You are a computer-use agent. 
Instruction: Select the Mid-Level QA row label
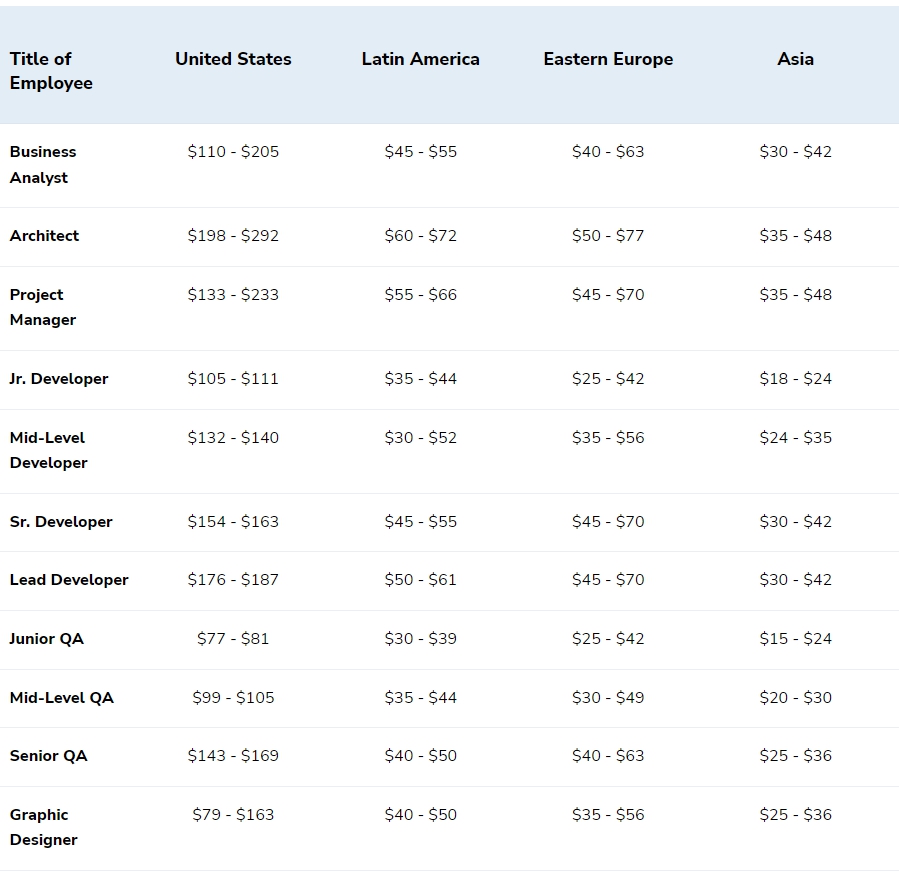coord(61,698)
